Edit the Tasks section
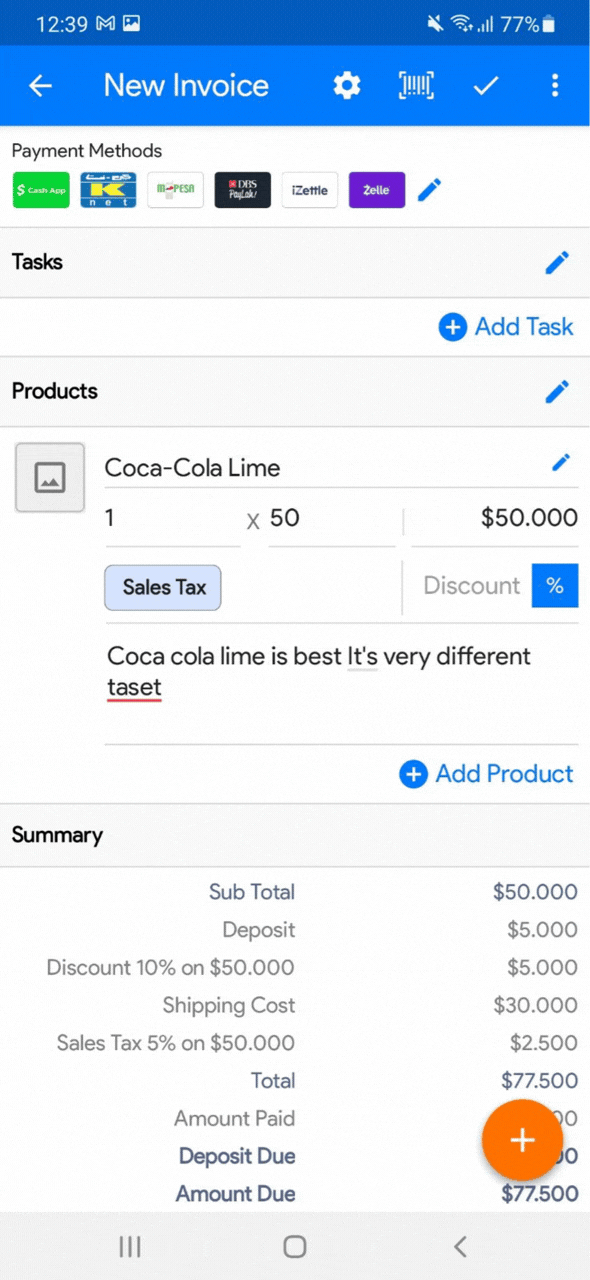The image size is (590, 1280). coord(557,262)
